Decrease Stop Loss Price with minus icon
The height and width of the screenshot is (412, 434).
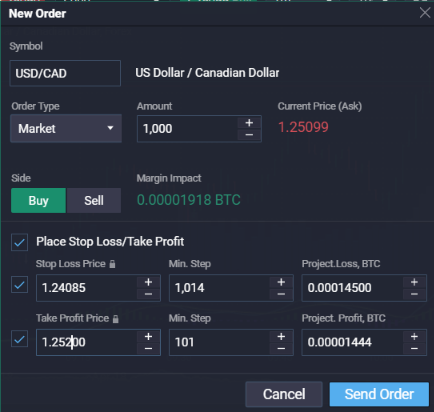click(148, 294)
